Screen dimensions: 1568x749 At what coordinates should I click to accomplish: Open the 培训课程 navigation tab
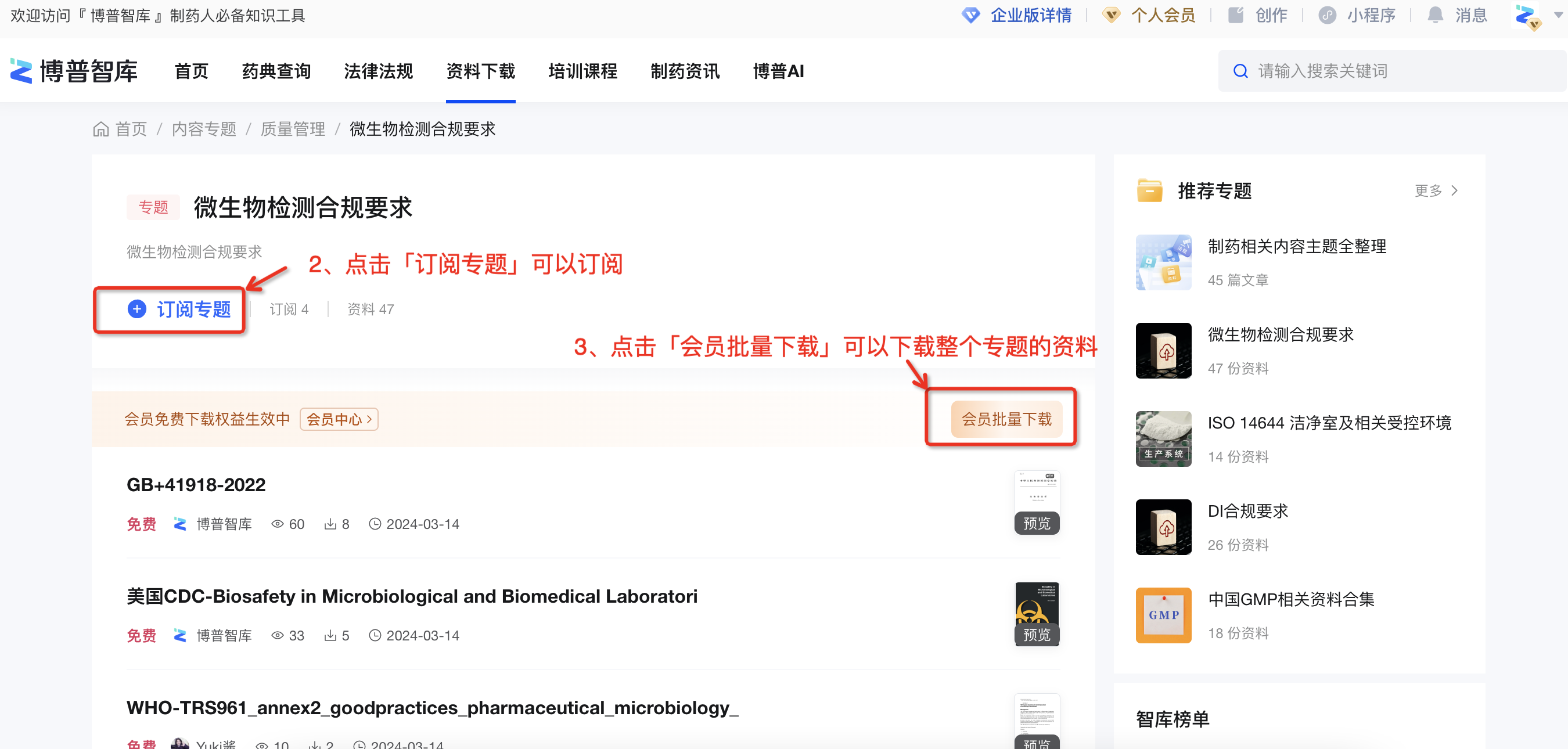(583, 71)
